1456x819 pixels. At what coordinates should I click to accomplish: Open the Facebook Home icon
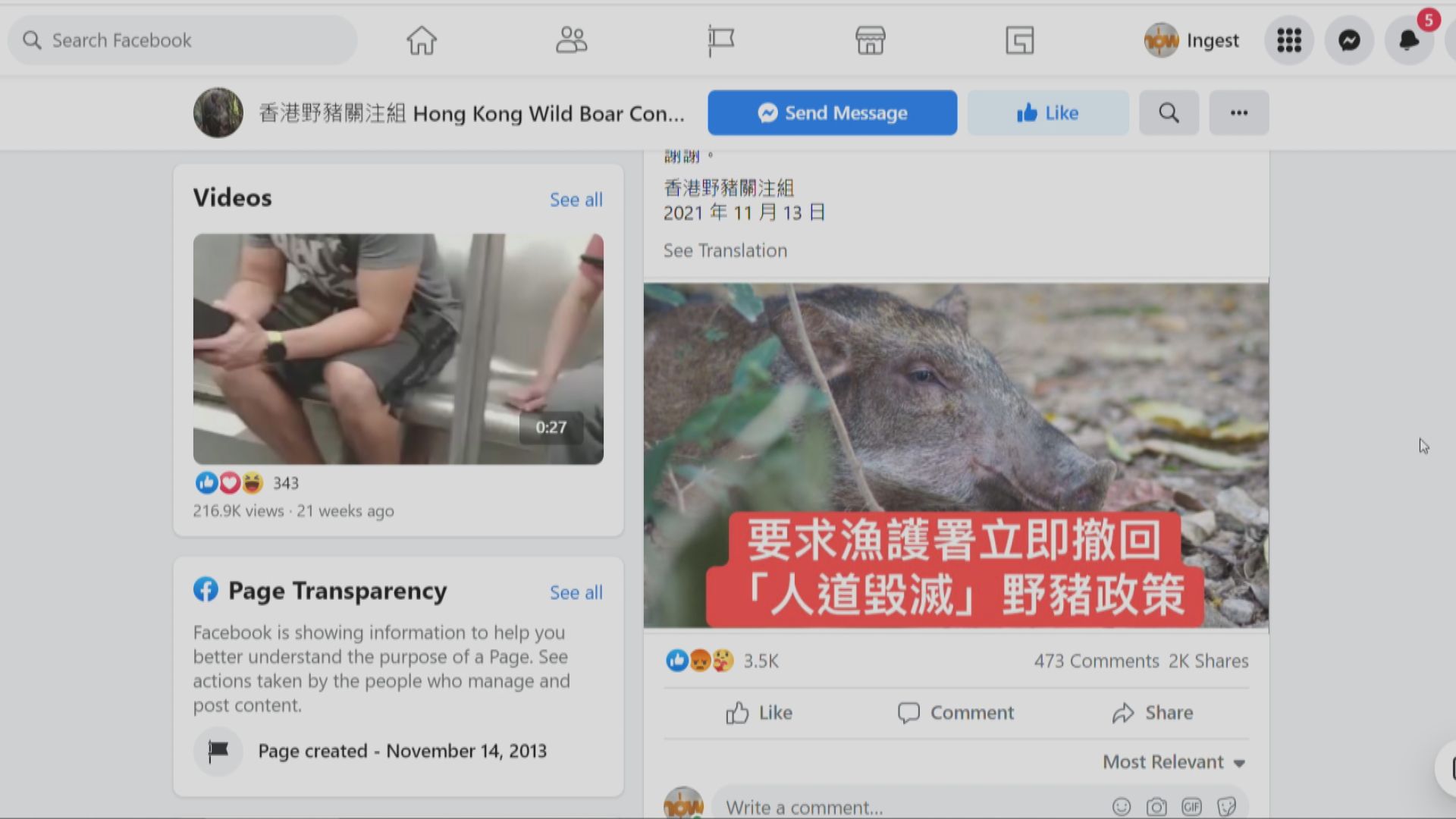(x=422, y=40)
